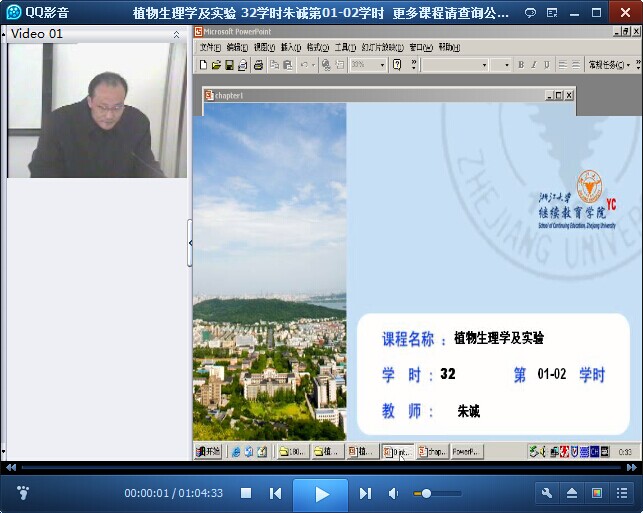Click the Save floppy disk icon
The image size is (643, 513).
(229, 65)
